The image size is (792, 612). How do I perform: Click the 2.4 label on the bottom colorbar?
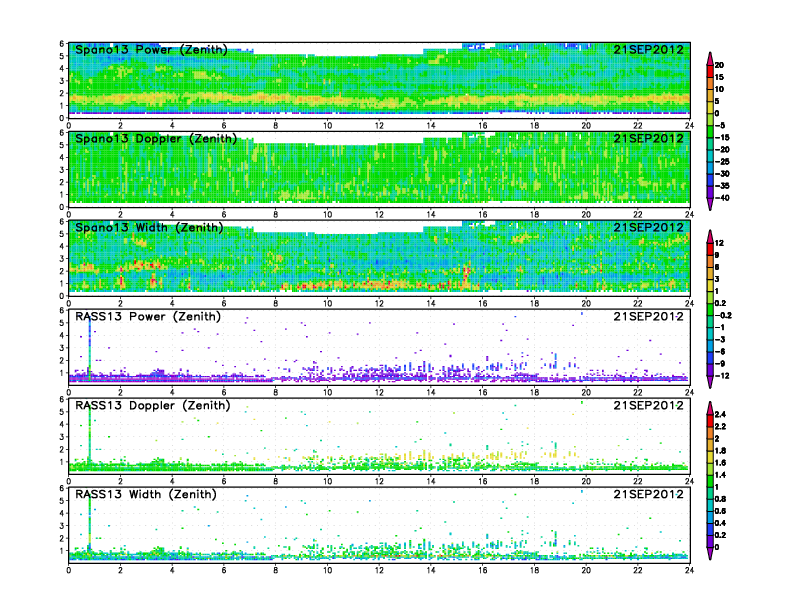pos(721,415)
